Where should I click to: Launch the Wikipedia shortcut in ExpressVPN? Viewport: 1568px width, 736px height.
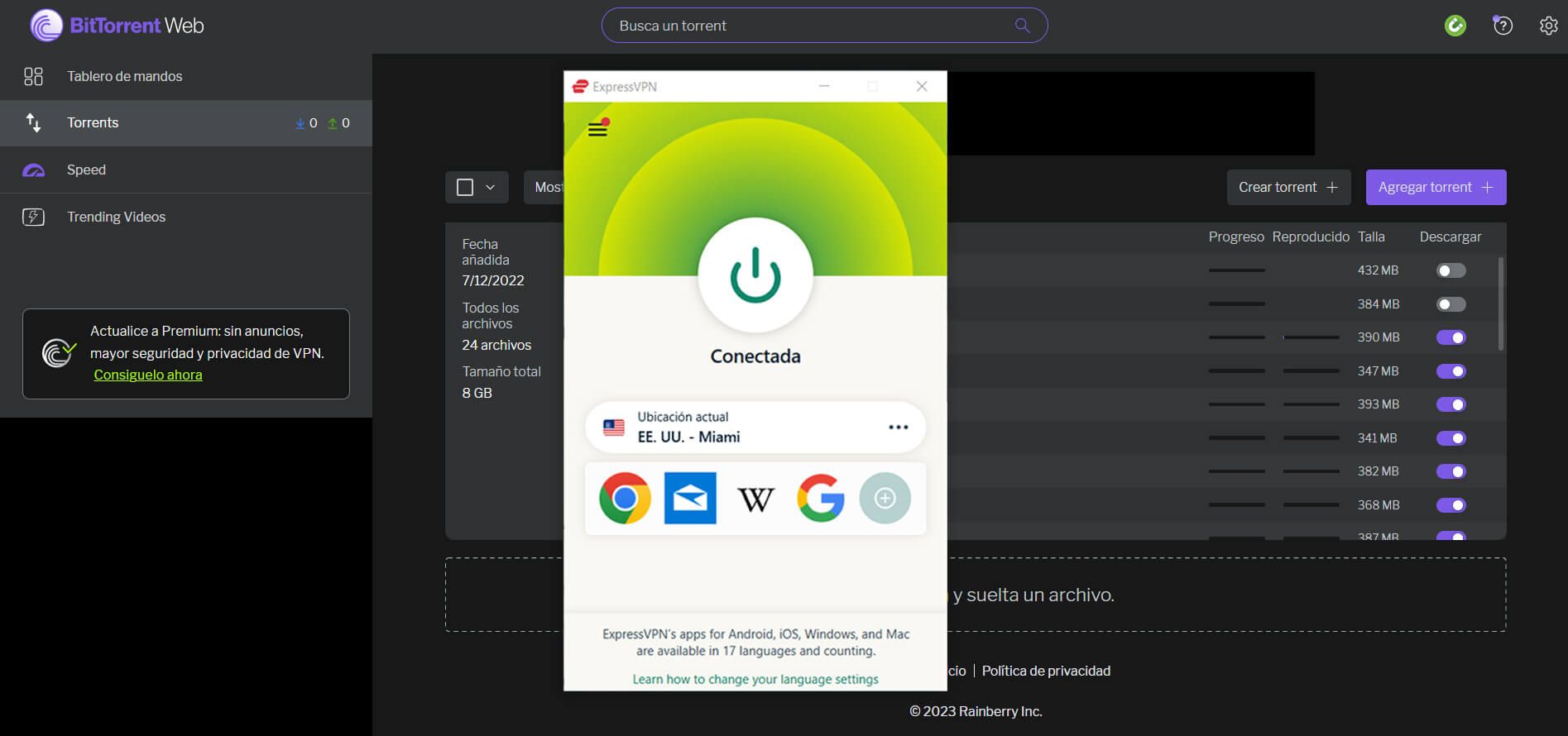click(x=755, y=499)
